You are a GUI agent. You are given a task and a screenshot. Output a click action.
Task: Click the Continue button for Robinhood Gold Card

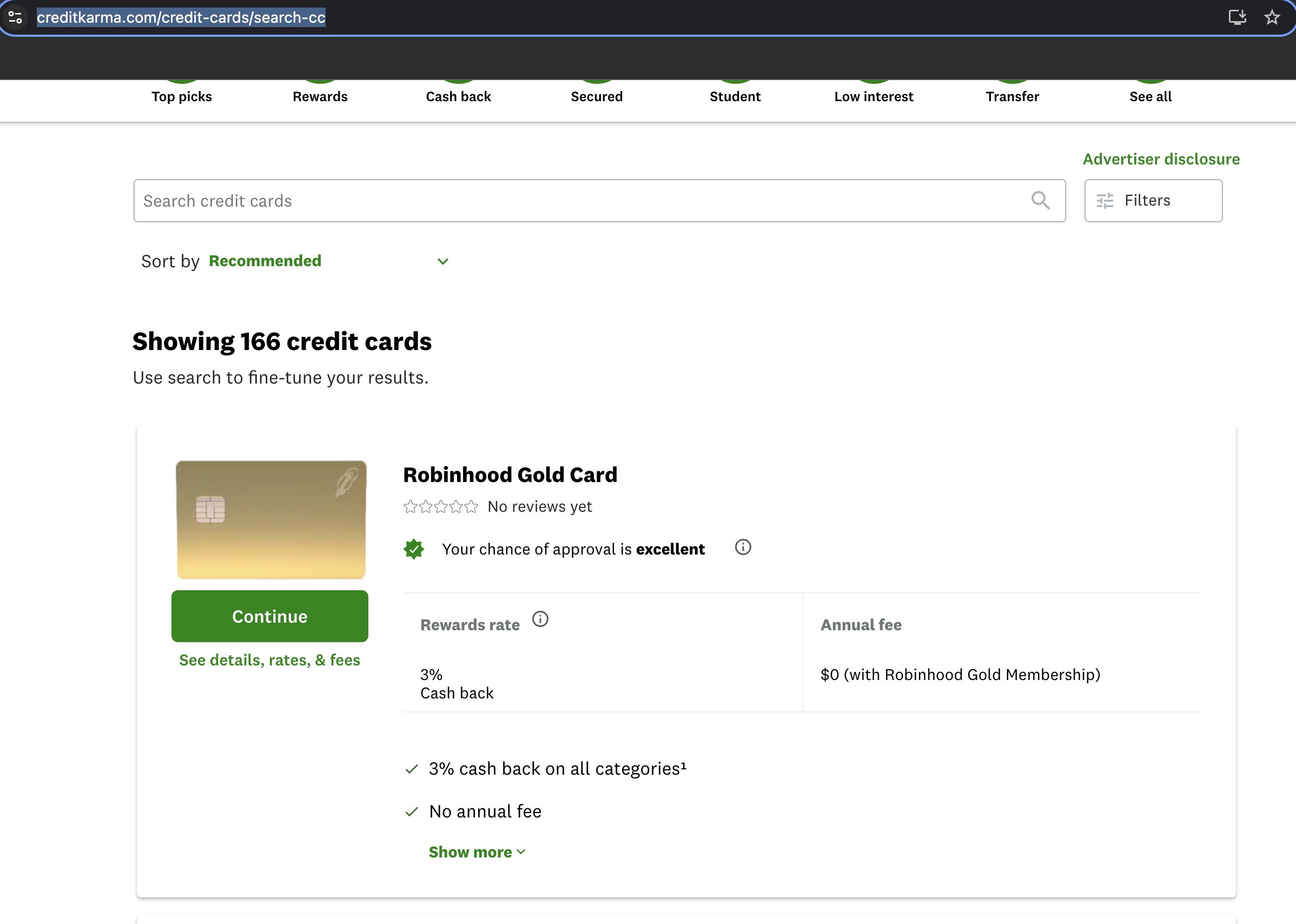pos(269,616)
